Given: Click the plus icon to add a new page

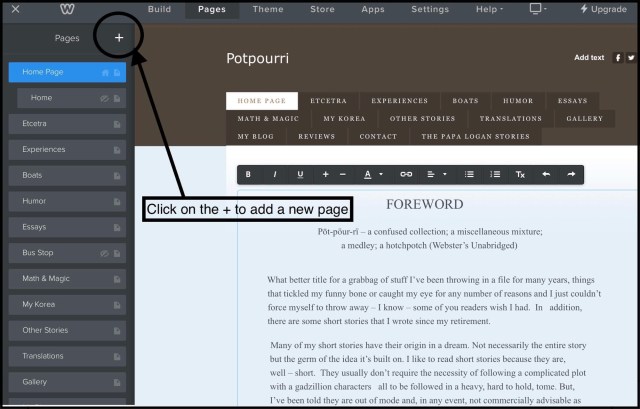Looking at the screenshot, I should 118,38.
